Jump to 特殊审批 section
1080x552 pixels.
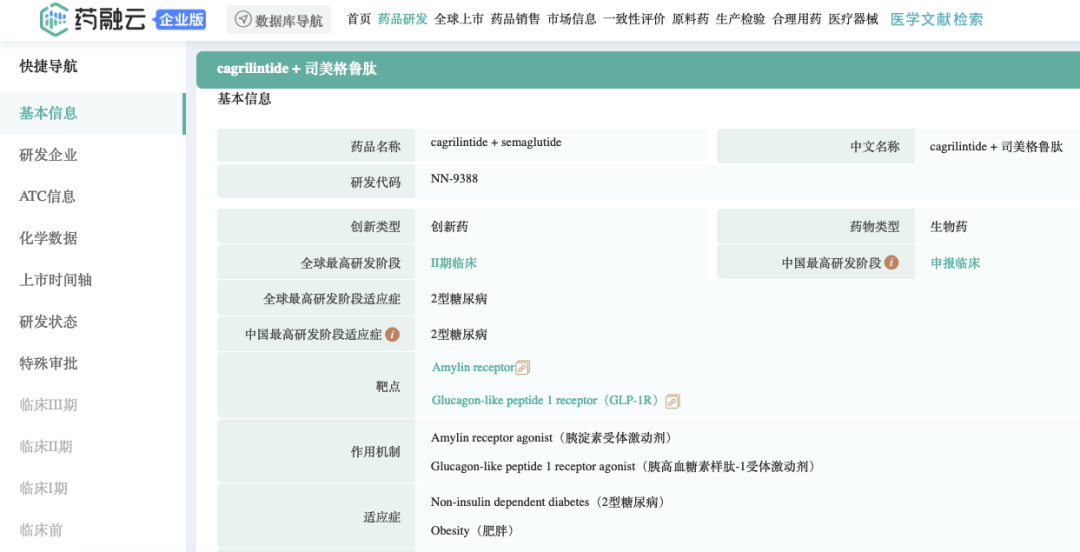[x=48, y=364]
